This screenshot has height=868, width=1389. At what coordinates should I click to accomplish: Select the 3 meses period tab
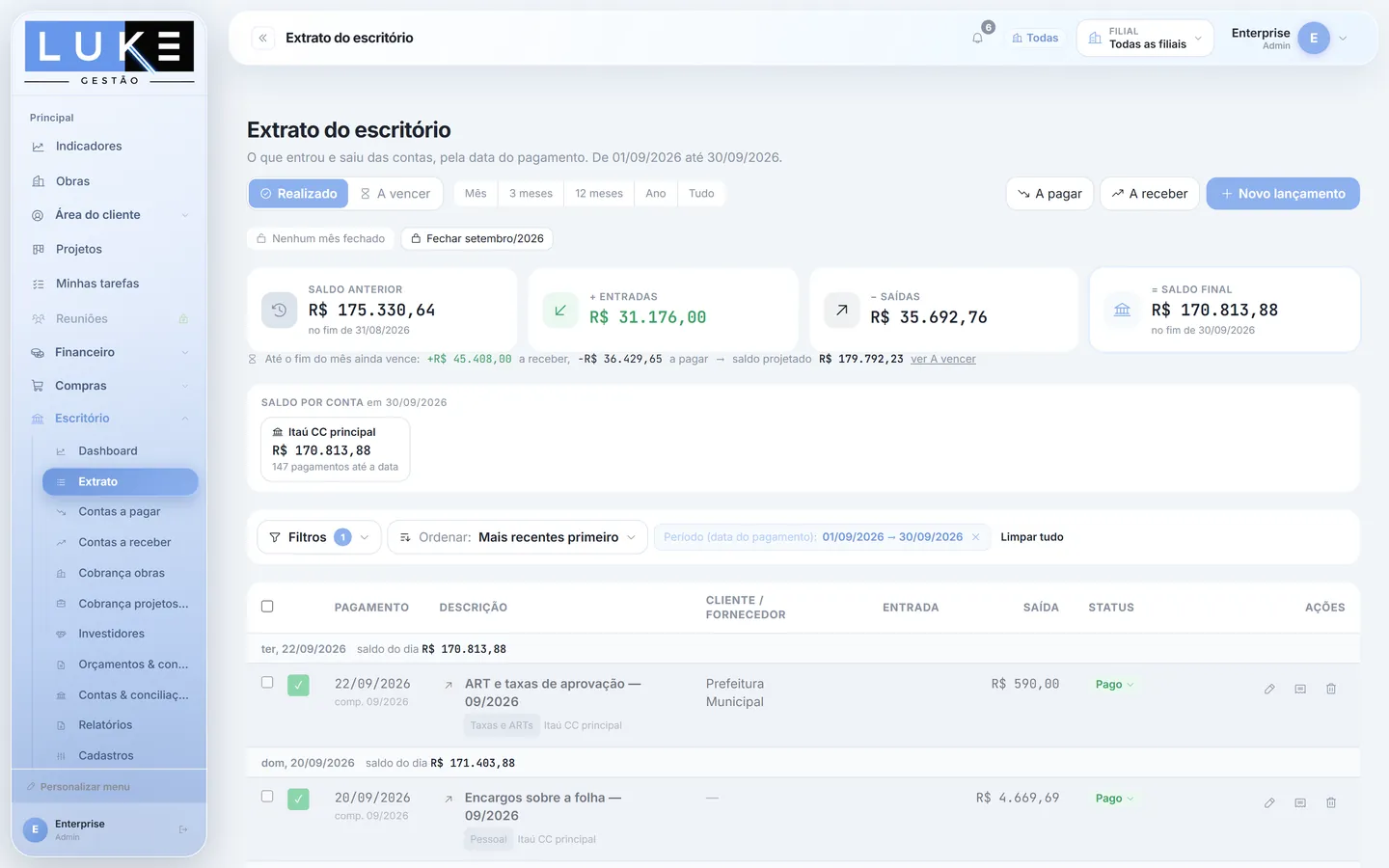[x=531, y=194]
